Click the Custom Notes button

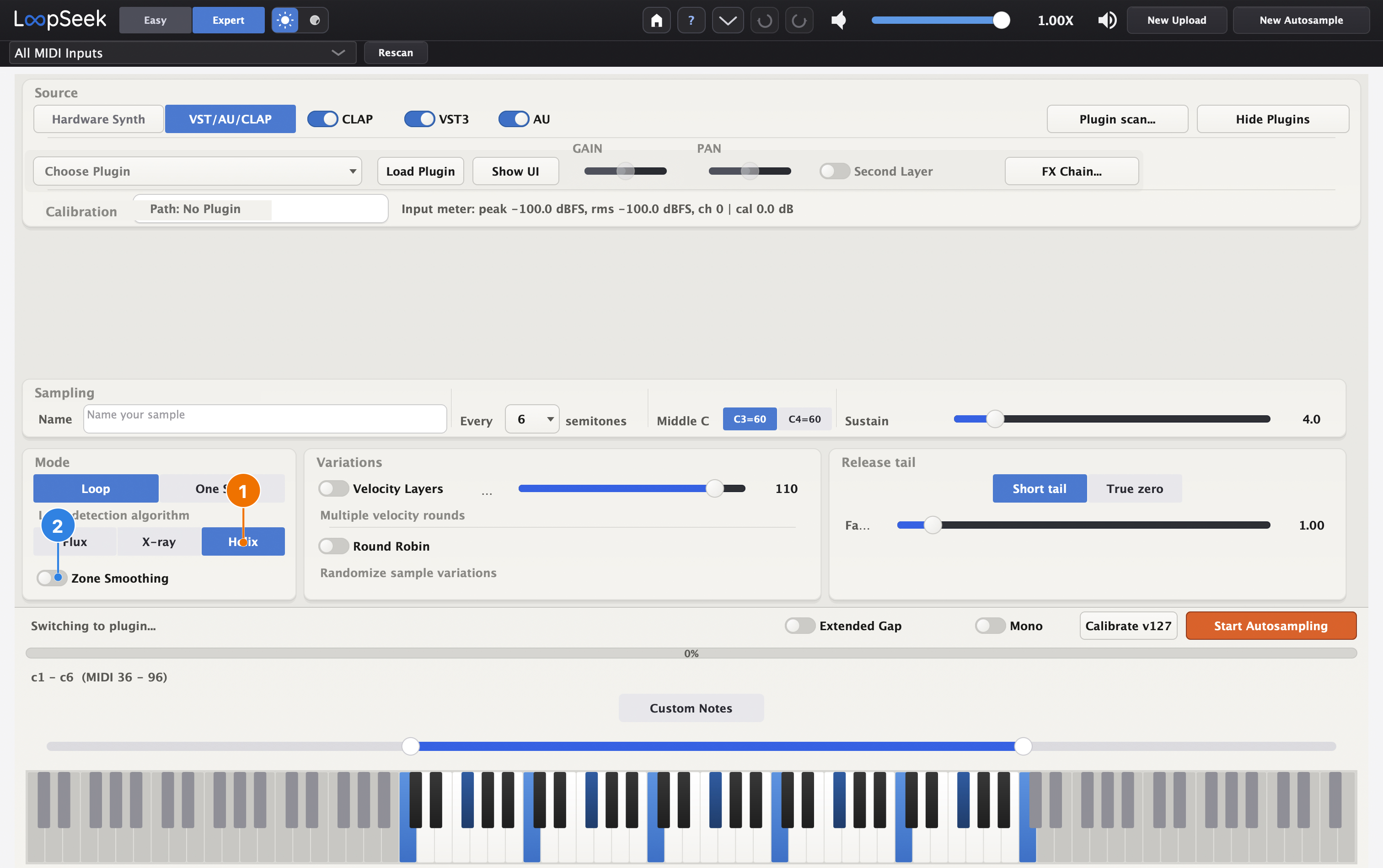[691, 708]
